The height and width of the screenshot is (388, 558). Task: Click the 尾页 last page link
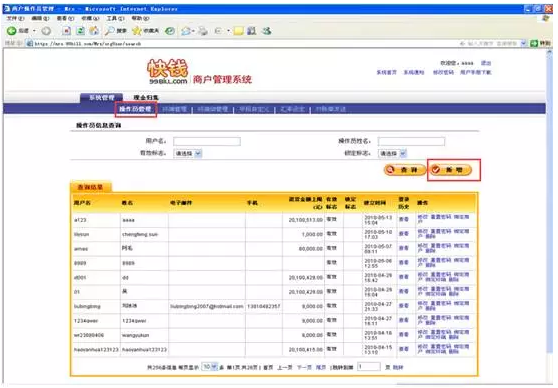coord(321,367)
